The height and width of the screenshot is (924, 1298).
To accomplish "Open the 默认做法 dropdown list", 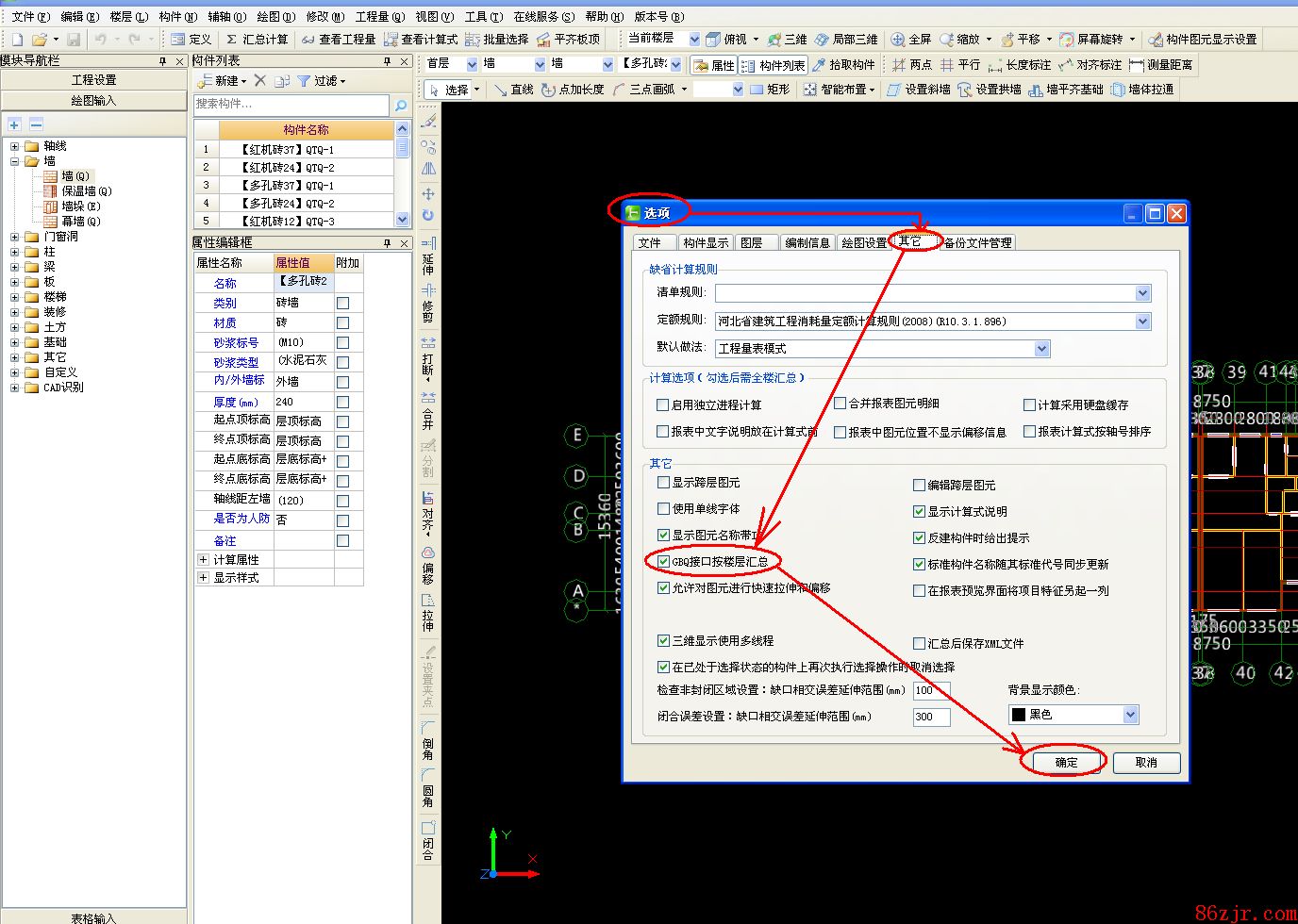I will (1041, 349).
